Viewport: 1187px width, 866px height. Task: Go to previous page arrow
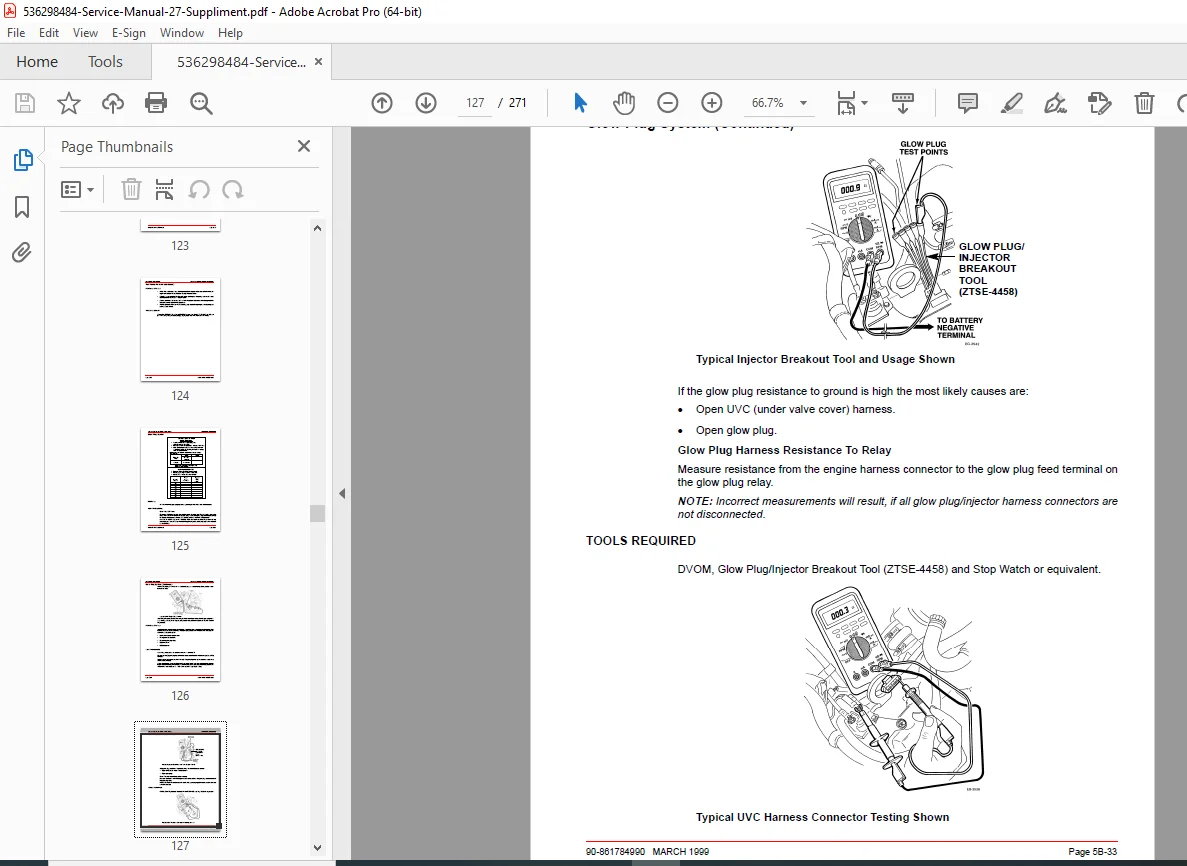[x=382, y=103]
